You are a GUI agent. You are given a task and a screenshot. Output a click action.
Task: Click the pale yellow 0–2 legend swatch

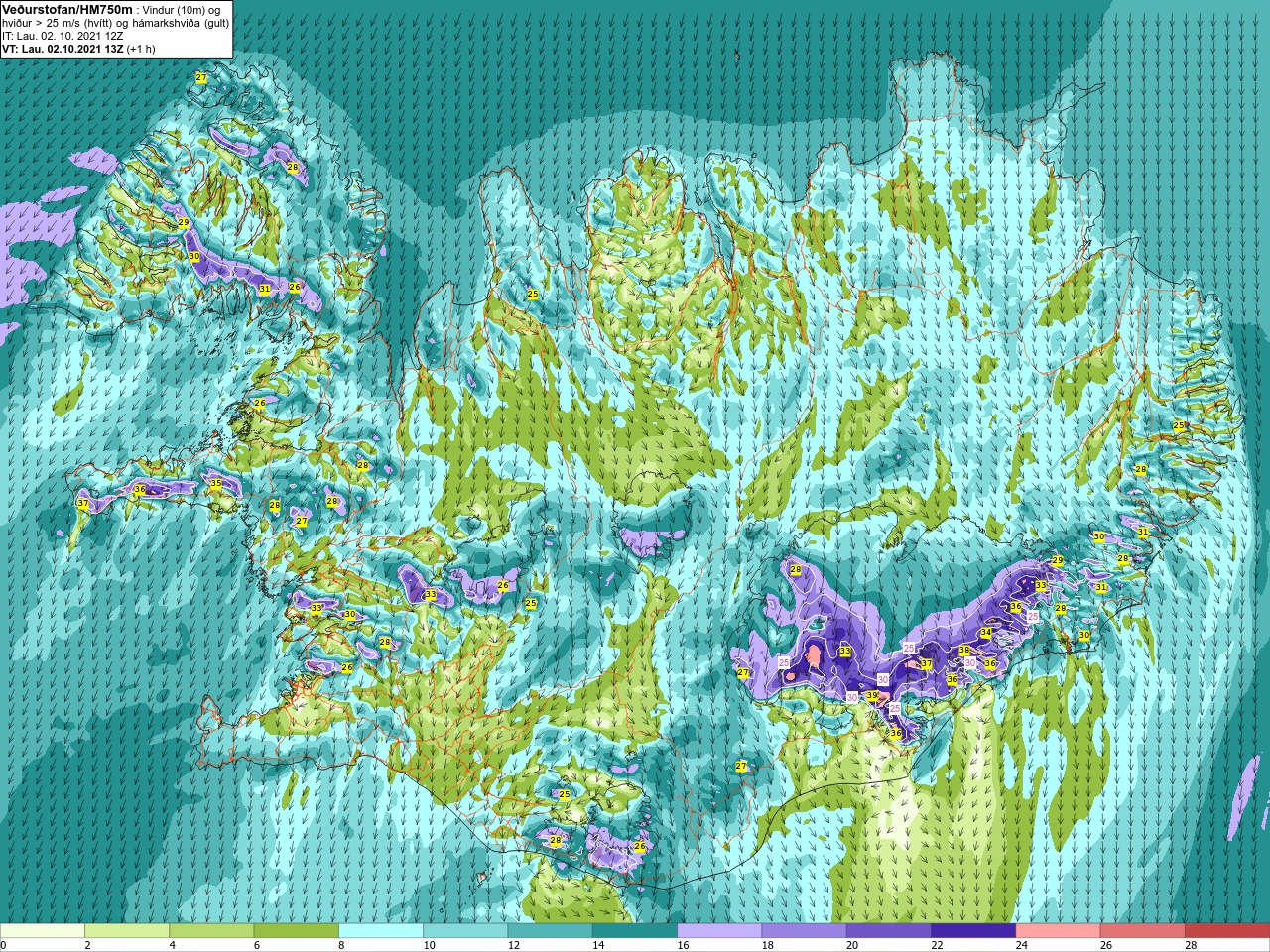43,931
